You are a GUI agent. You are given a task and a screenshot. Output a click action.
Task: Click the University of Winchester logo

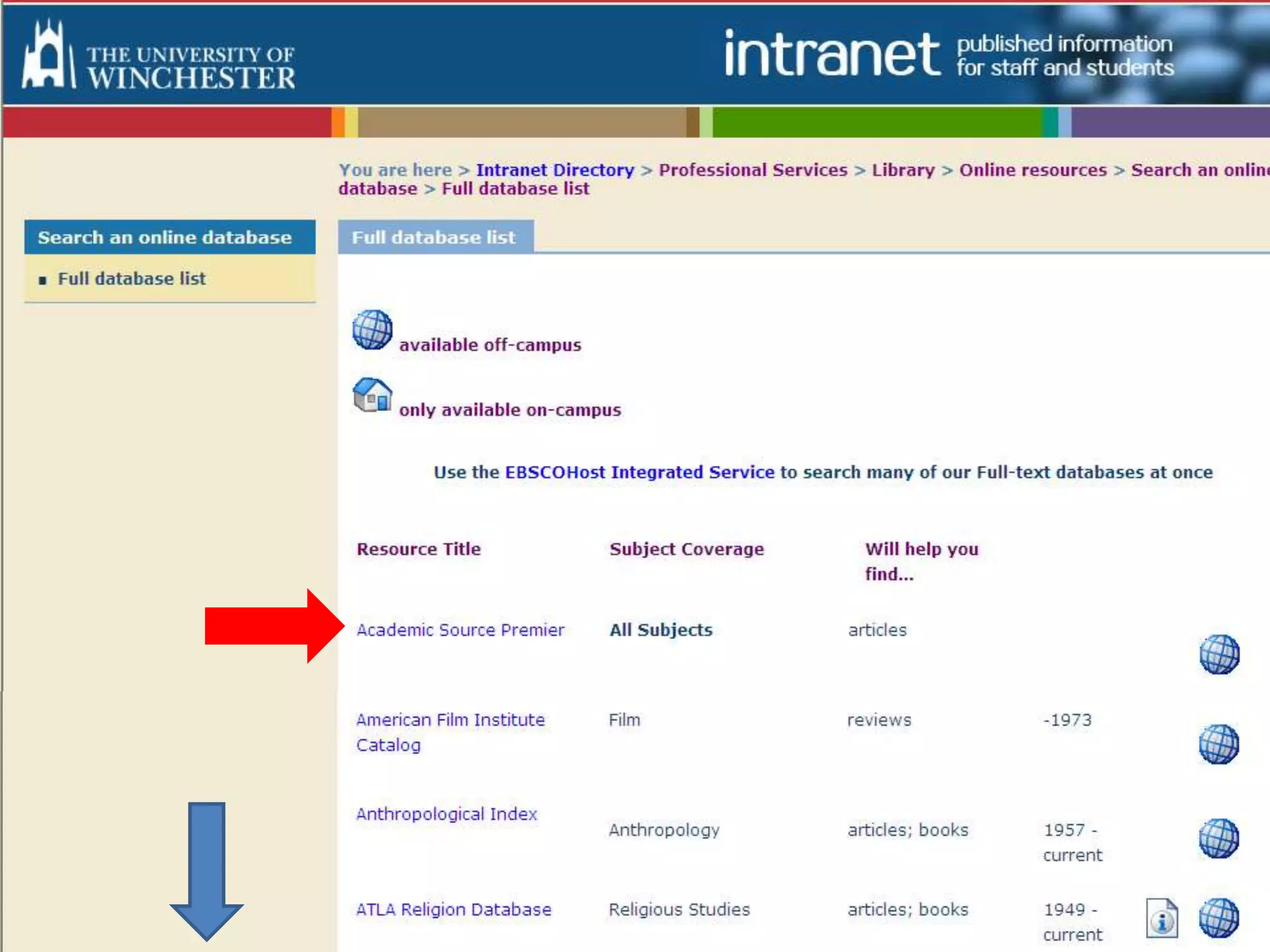pyautogui.click(x=159, y=56)
